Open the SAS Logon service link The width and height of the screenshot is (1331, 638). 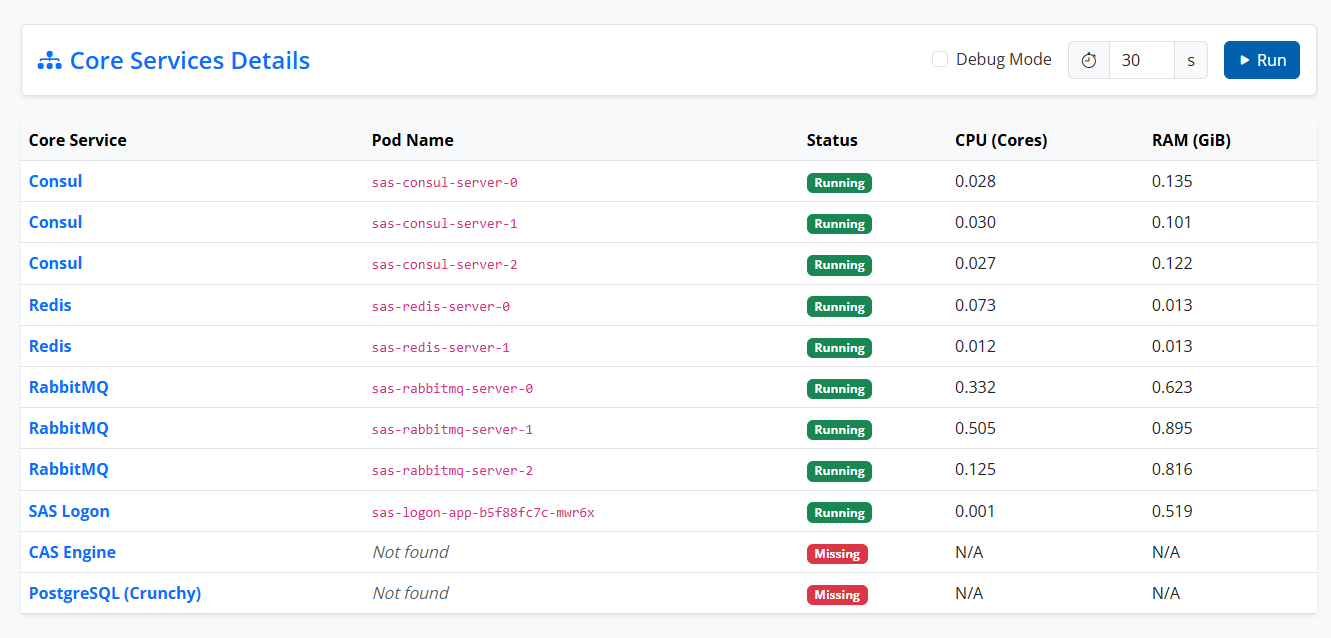[69, 511]
